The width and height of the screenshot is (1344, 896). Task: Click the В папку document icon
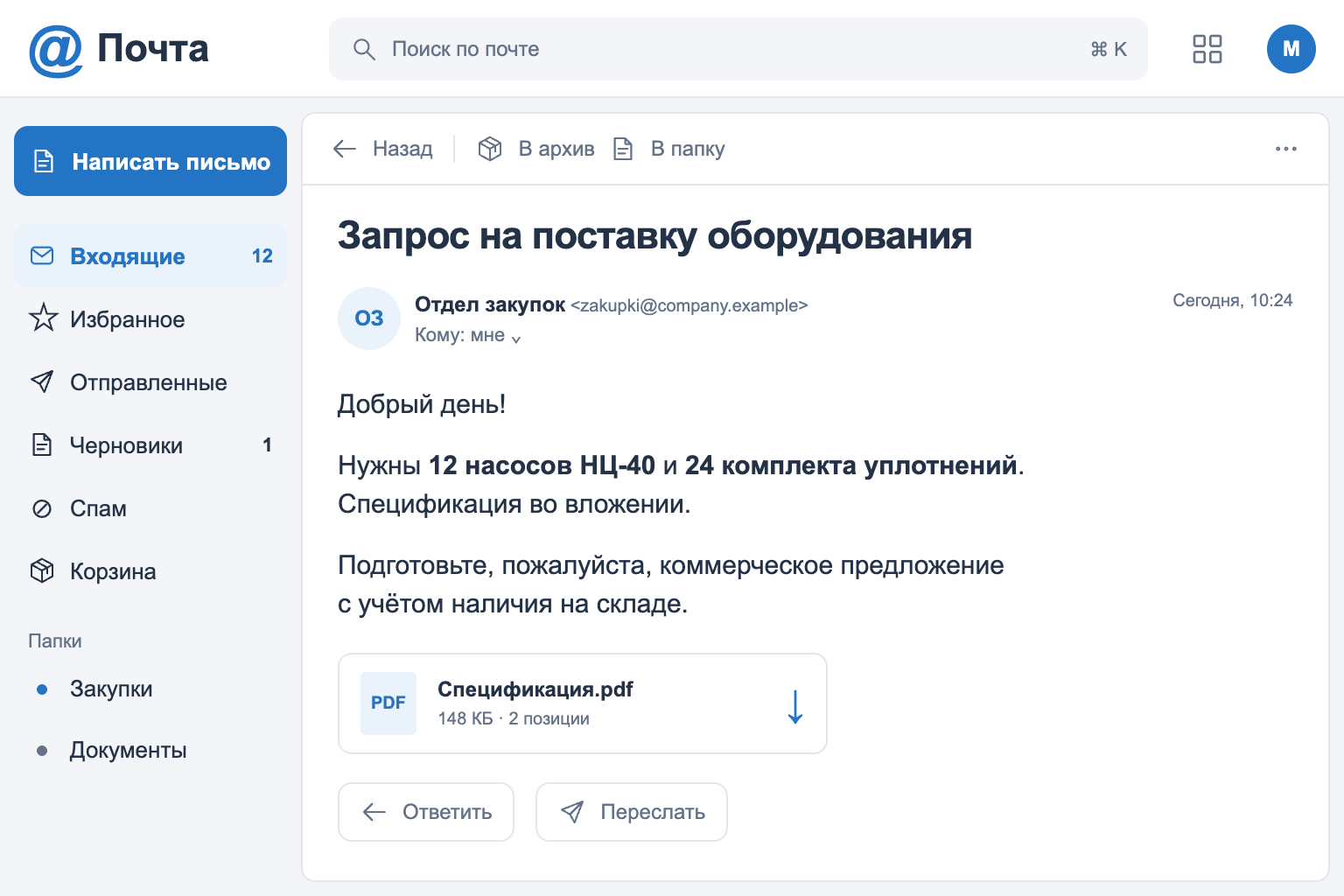click(623, 149)
